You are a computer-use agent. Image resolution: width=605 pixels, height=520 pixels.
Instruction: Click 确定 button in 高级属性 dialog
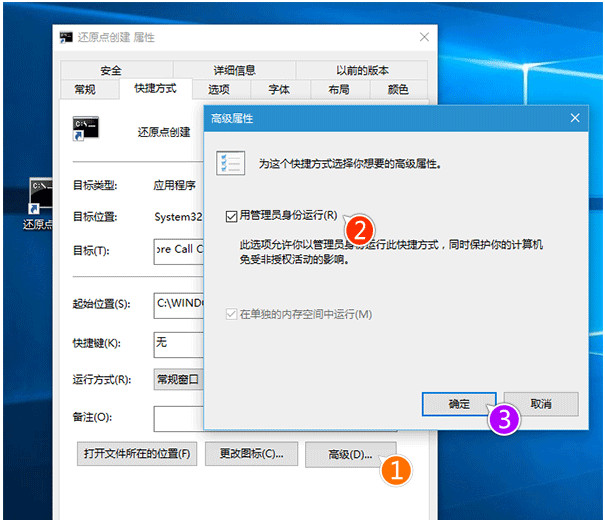coord(459,404)
